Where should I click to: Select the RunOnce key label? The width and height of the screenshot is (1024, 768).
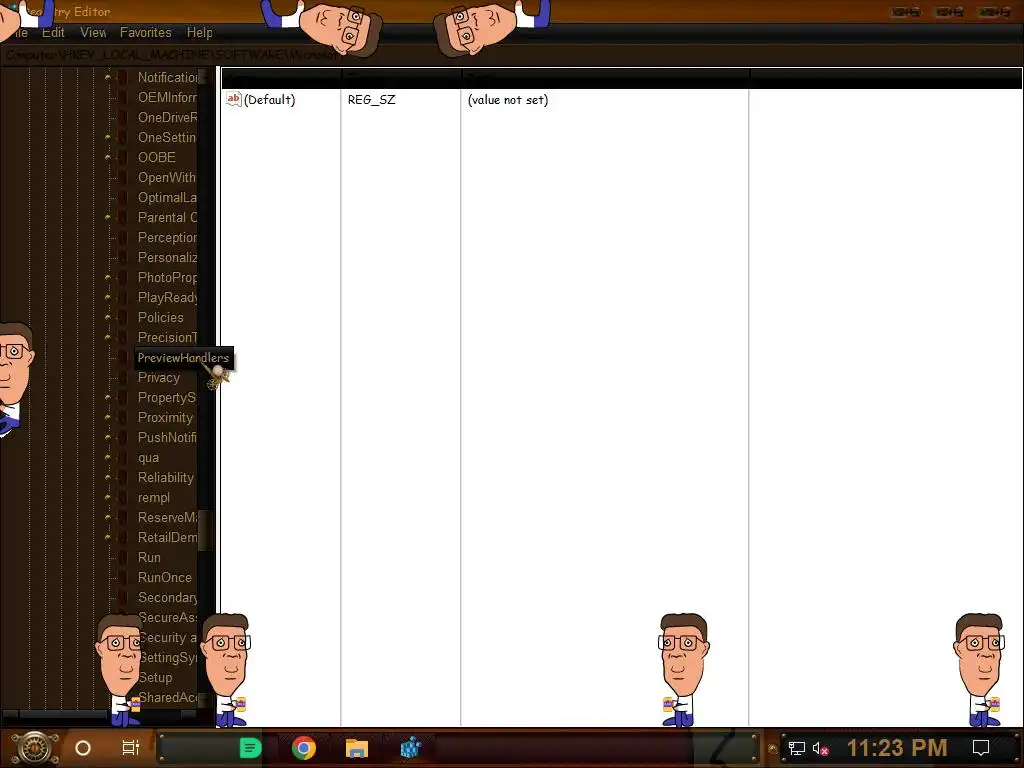pos(165,577)
